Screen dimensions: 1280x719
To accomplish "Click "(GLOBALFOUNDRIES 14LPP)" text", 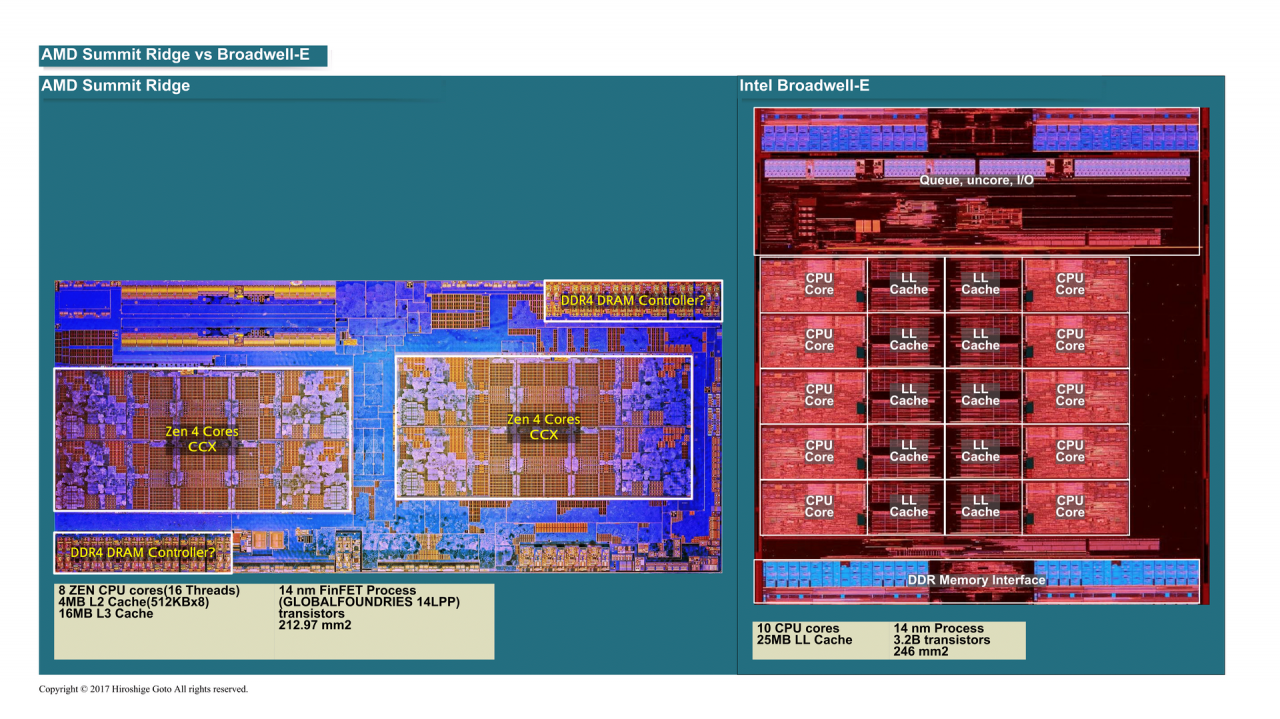I will (x=369, y=603).
